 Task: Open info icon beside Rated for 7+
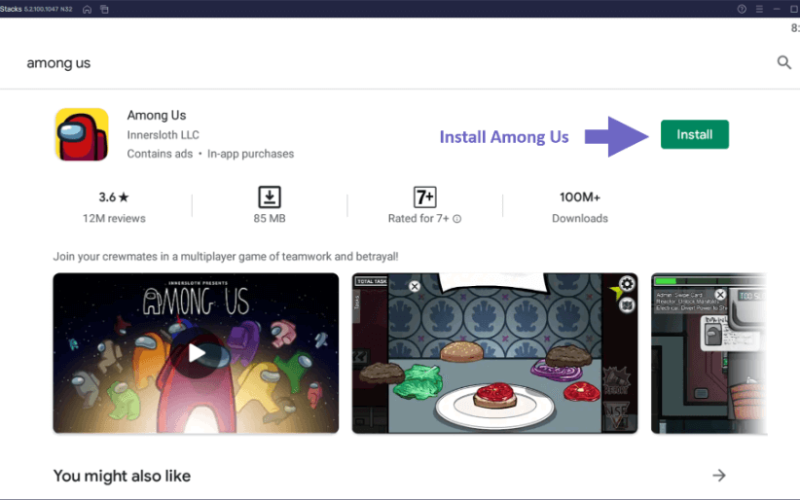click(457, 219)
